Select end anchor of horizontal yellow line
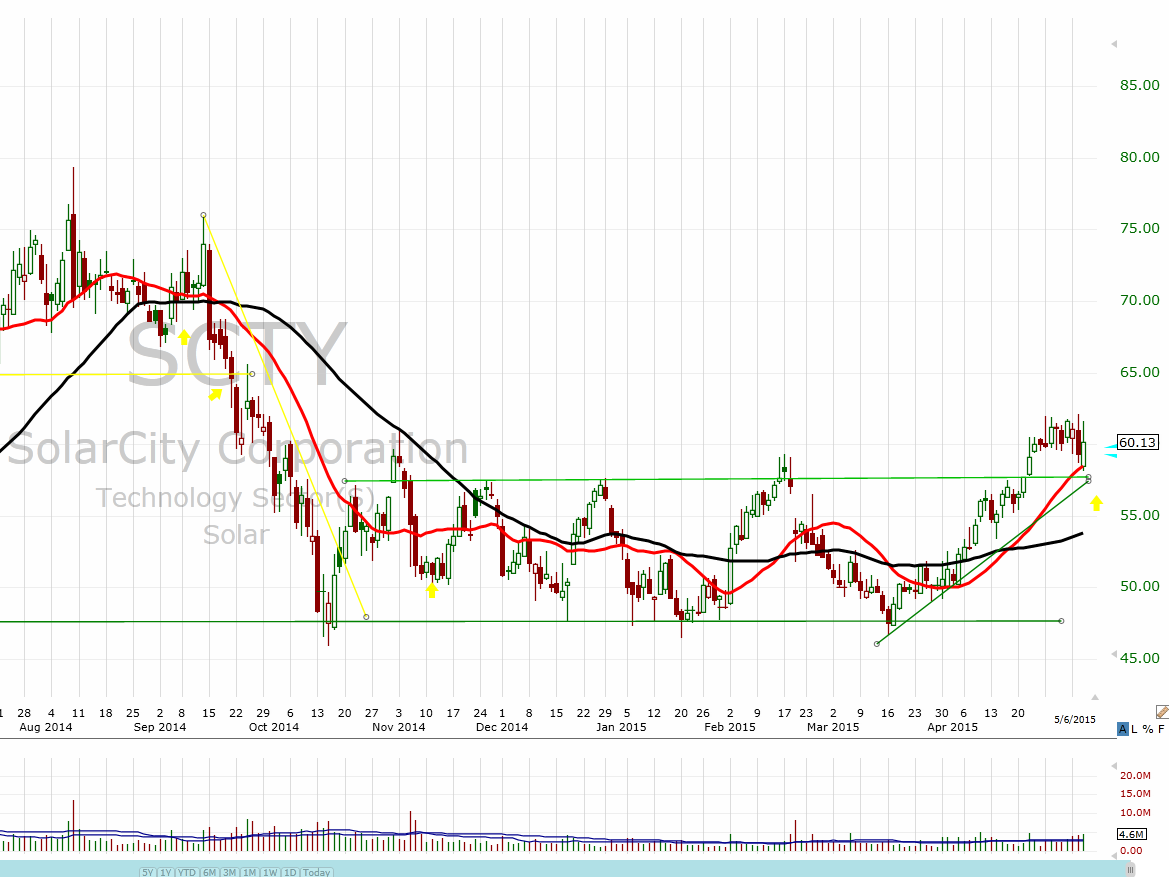The height and width of the screenshot is (877, 1169). [252, 374]
